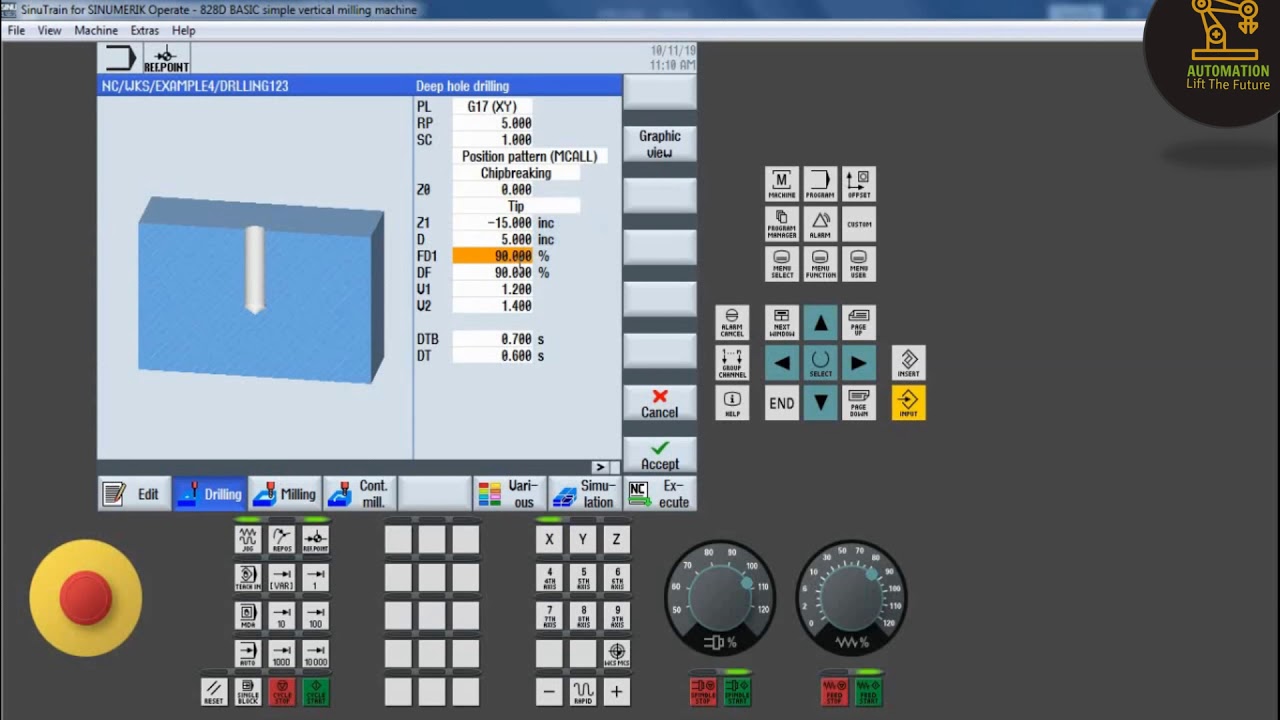
Task: Select the 6th axis key
Action: coord(617,578)
